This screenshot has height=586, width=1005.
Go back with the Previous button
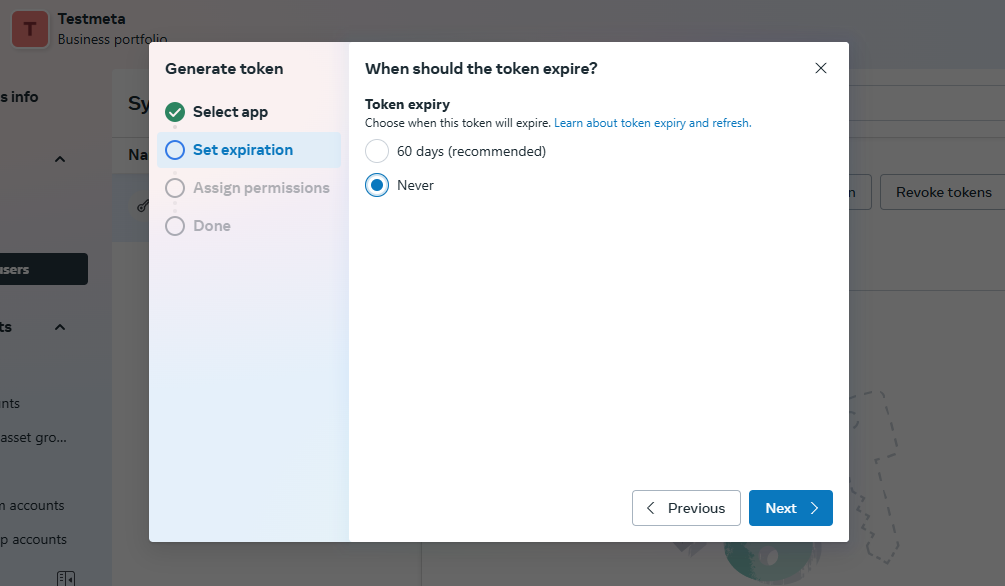[x=686, y=508]
